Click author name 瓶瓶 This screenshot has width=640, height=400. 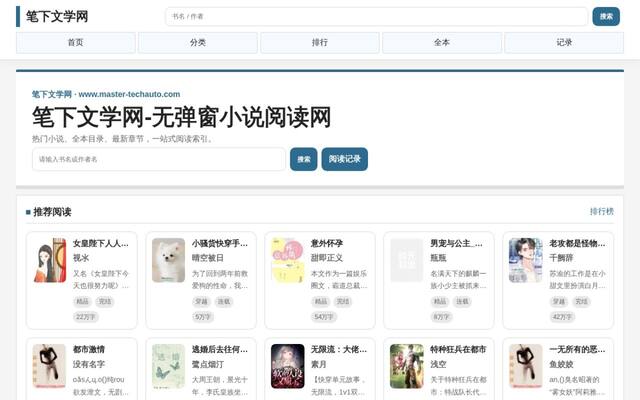(x=438, y=258)
